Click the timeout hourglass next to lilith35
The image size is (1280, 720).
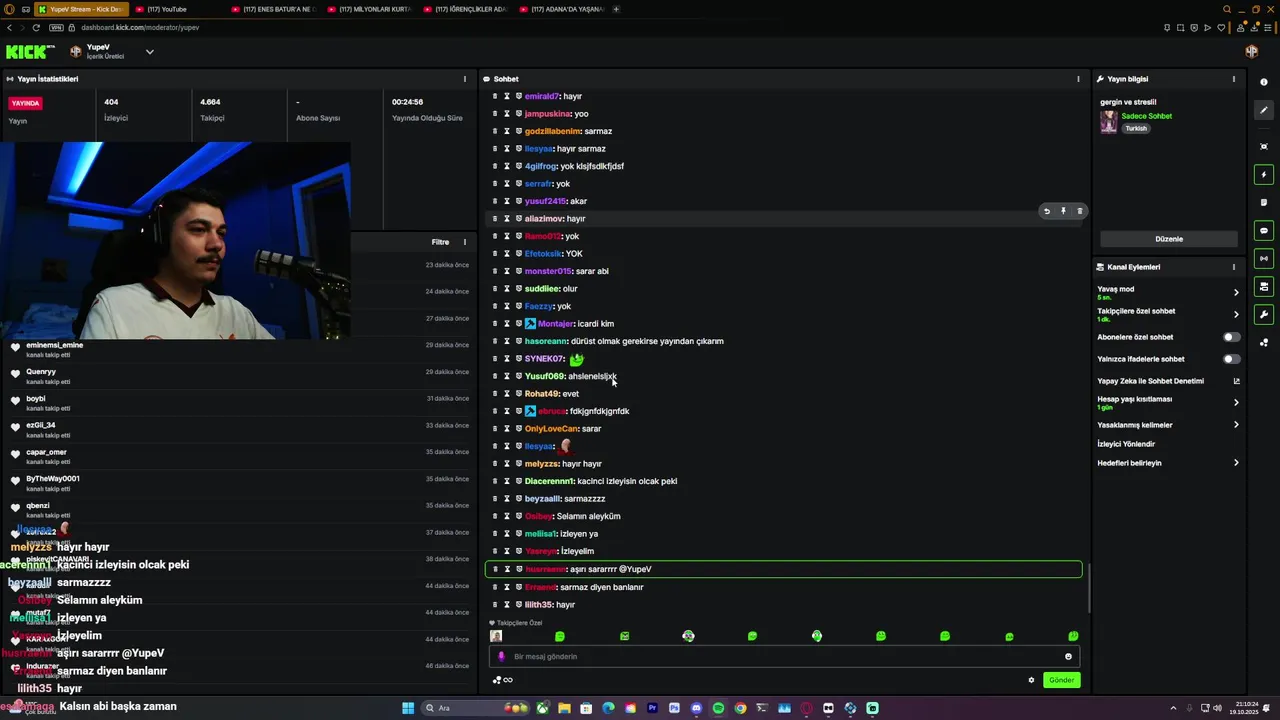point(506,605)
